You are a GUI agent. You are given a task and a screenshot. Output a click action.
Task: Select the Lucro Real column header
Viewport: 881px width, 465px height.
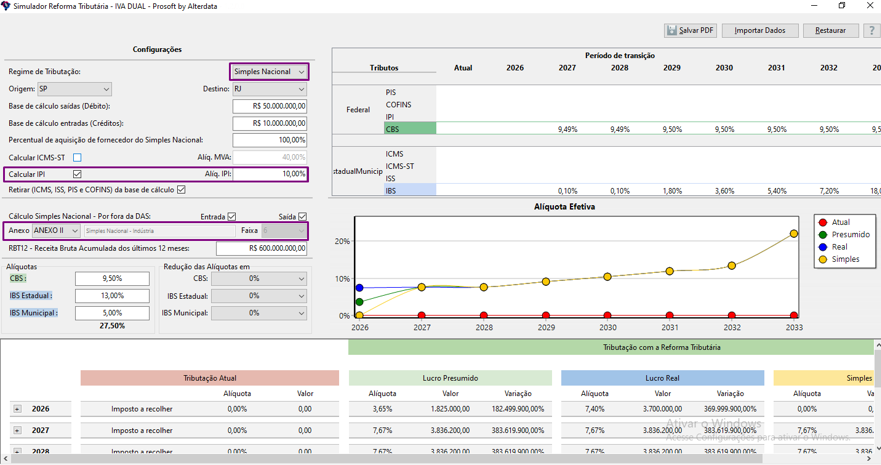coord(662,378)
